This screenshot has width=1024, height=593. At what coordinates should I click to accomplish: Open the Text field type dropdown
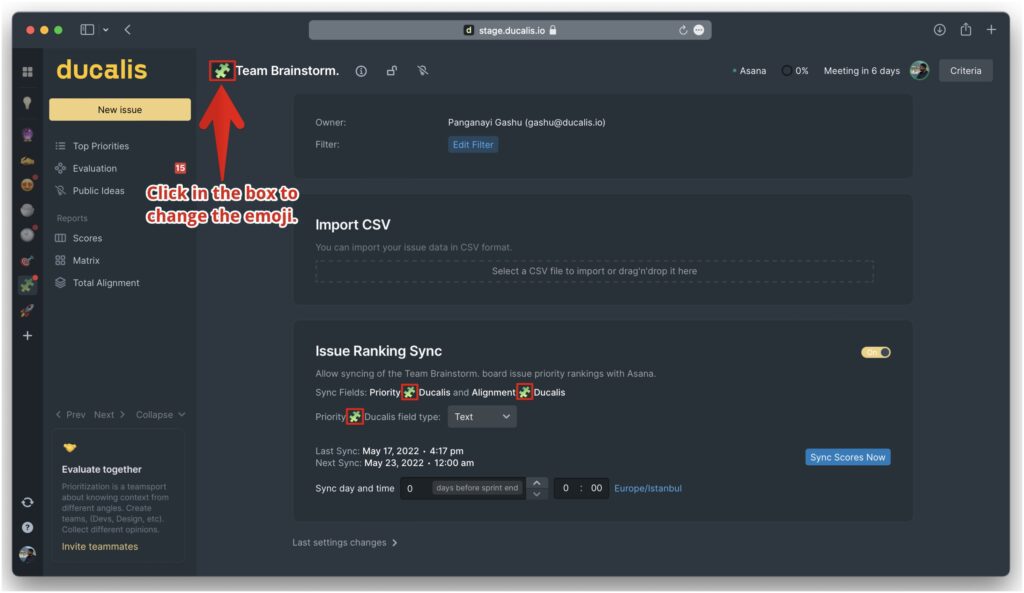[482, 417]
